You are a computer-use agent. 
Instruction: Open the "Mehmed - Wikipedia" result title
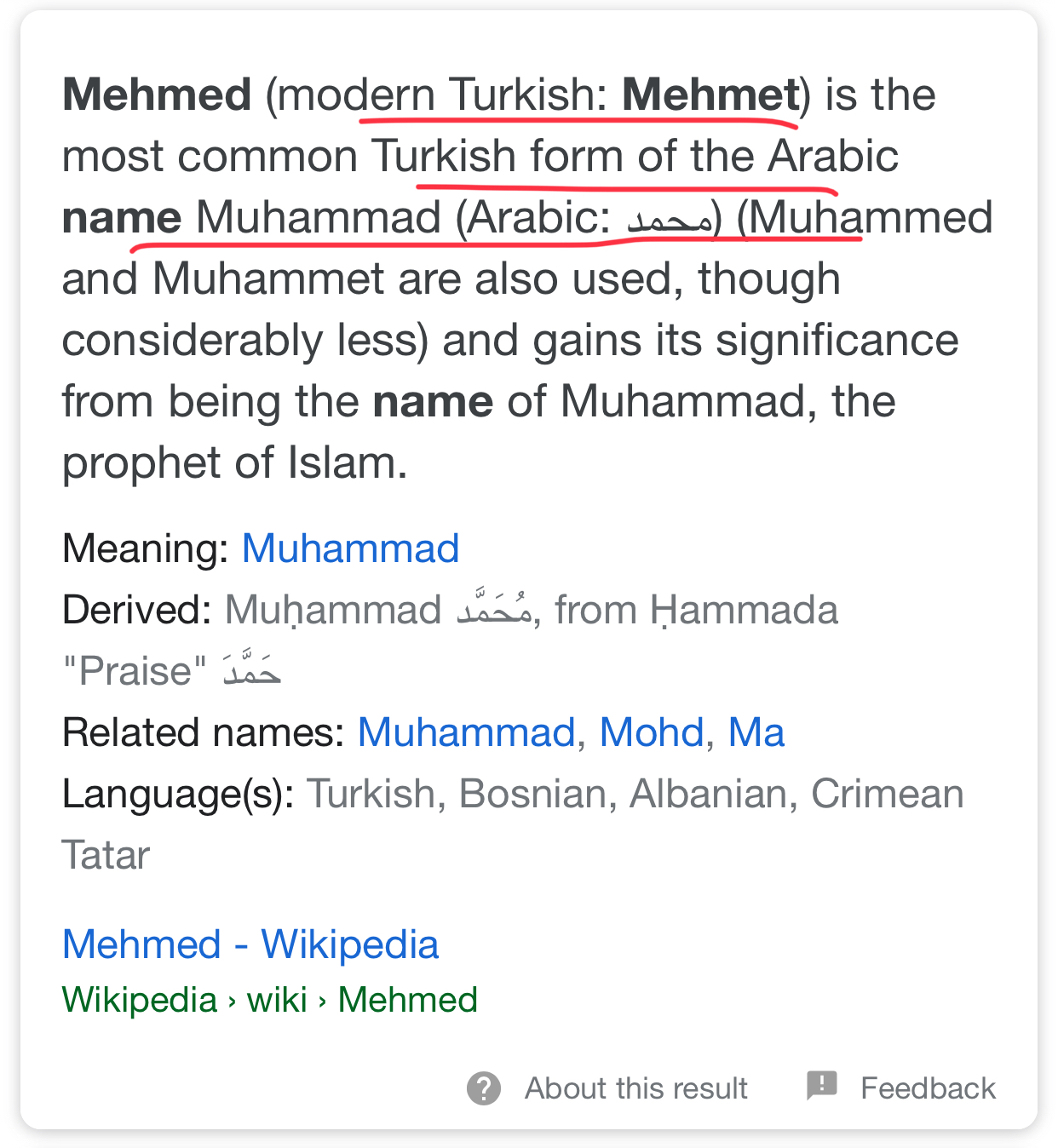pos(250,944)
